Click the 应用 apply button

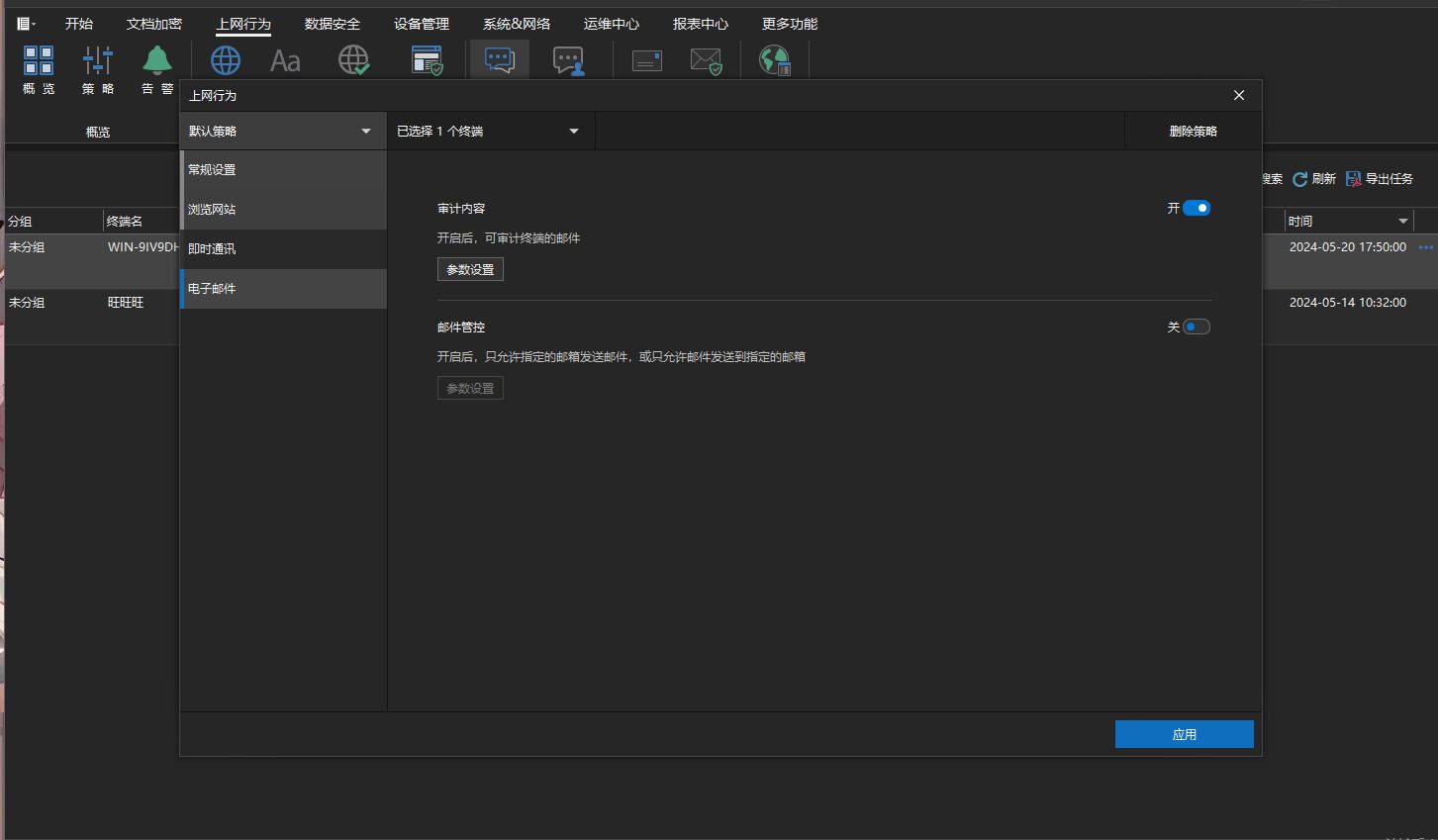pos(1185,734)
